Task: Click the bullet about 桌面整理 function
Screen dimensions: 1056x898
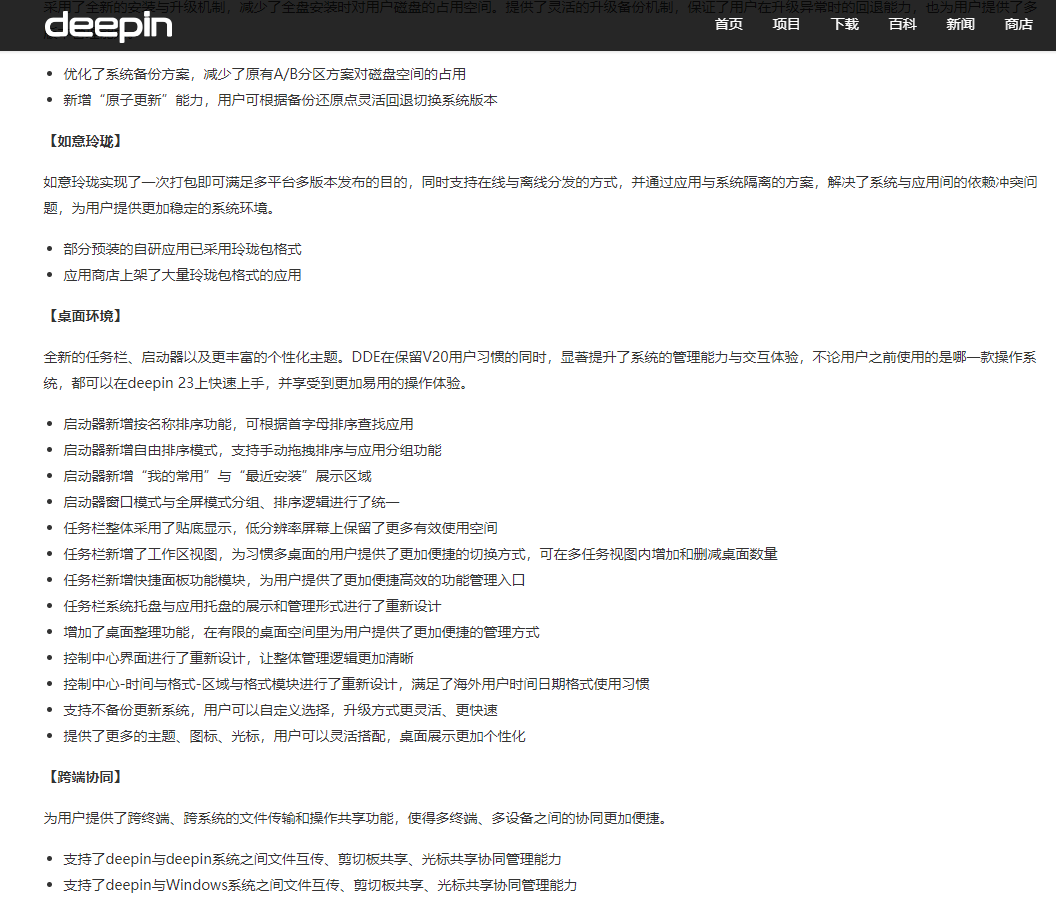Action: point(300,631)
